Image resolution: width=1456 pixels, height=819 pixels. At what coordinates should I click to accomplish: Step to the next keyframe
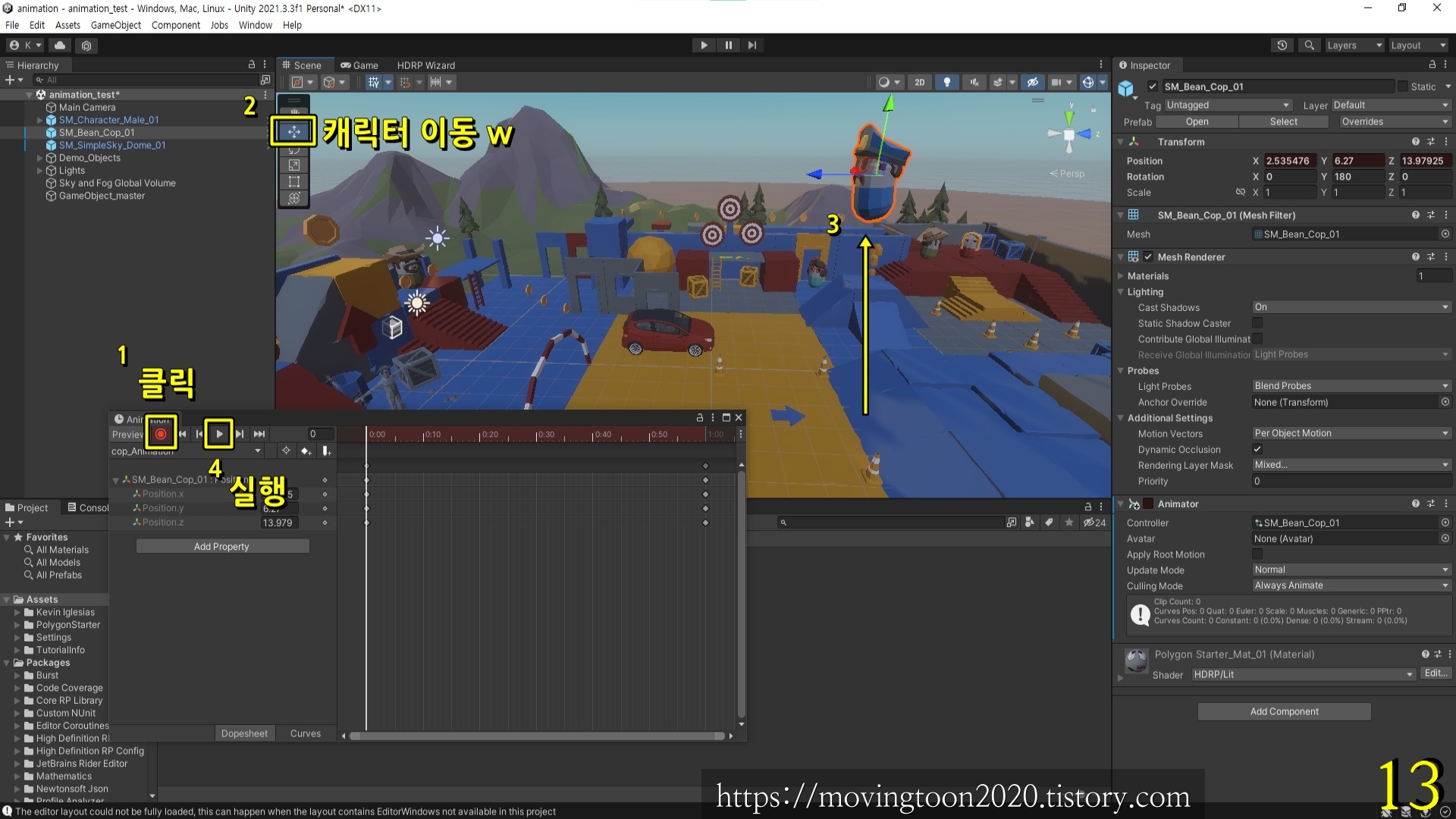[240, 434]
